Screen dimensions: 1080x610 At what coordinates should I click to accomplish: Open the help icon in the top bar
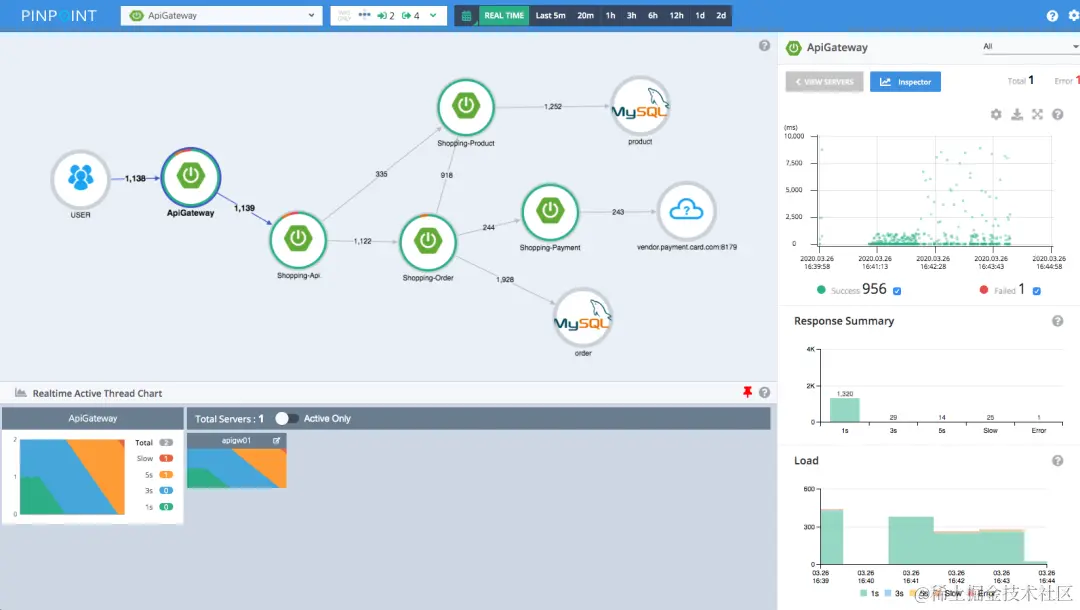pyautogui.click(x=1052, y=16)
